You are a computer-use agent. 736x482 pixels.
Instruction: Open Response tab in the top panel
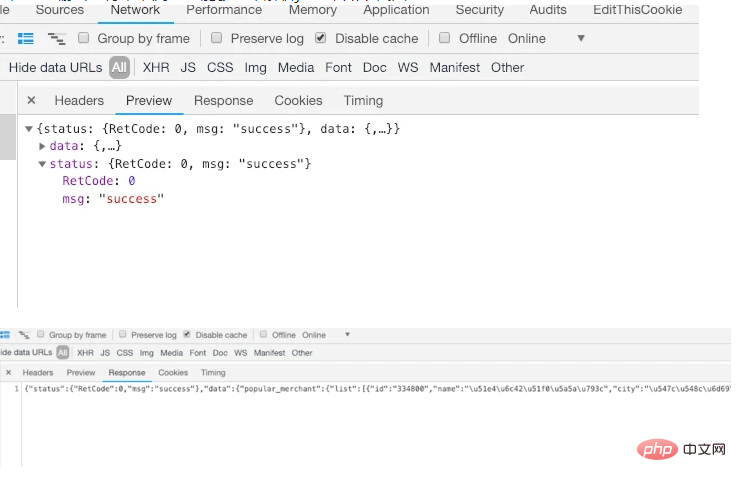pyautogui.click(x=223, y=100)
